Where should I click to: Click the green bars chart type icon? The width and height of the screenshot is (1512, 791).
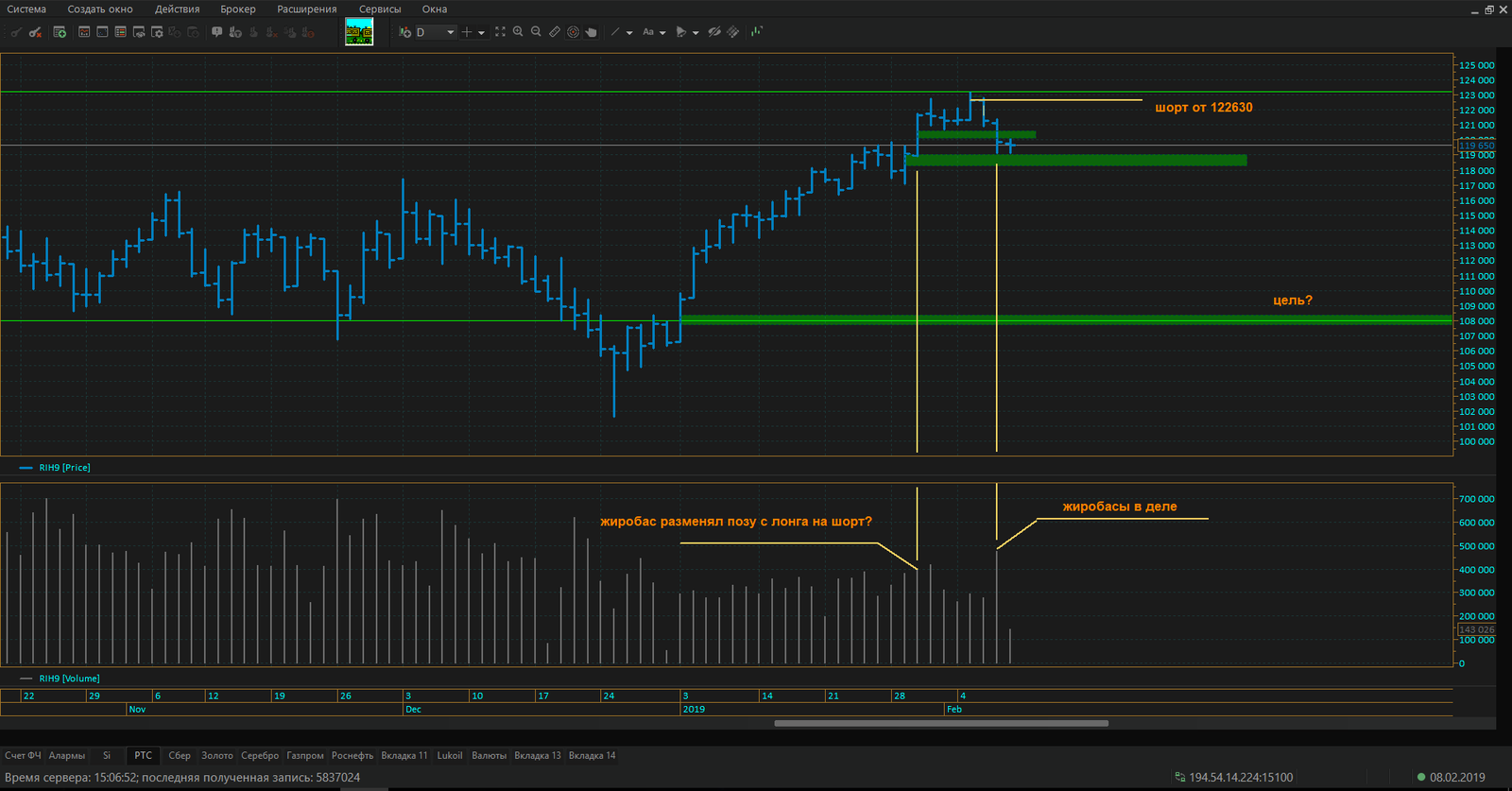[757, 32]
